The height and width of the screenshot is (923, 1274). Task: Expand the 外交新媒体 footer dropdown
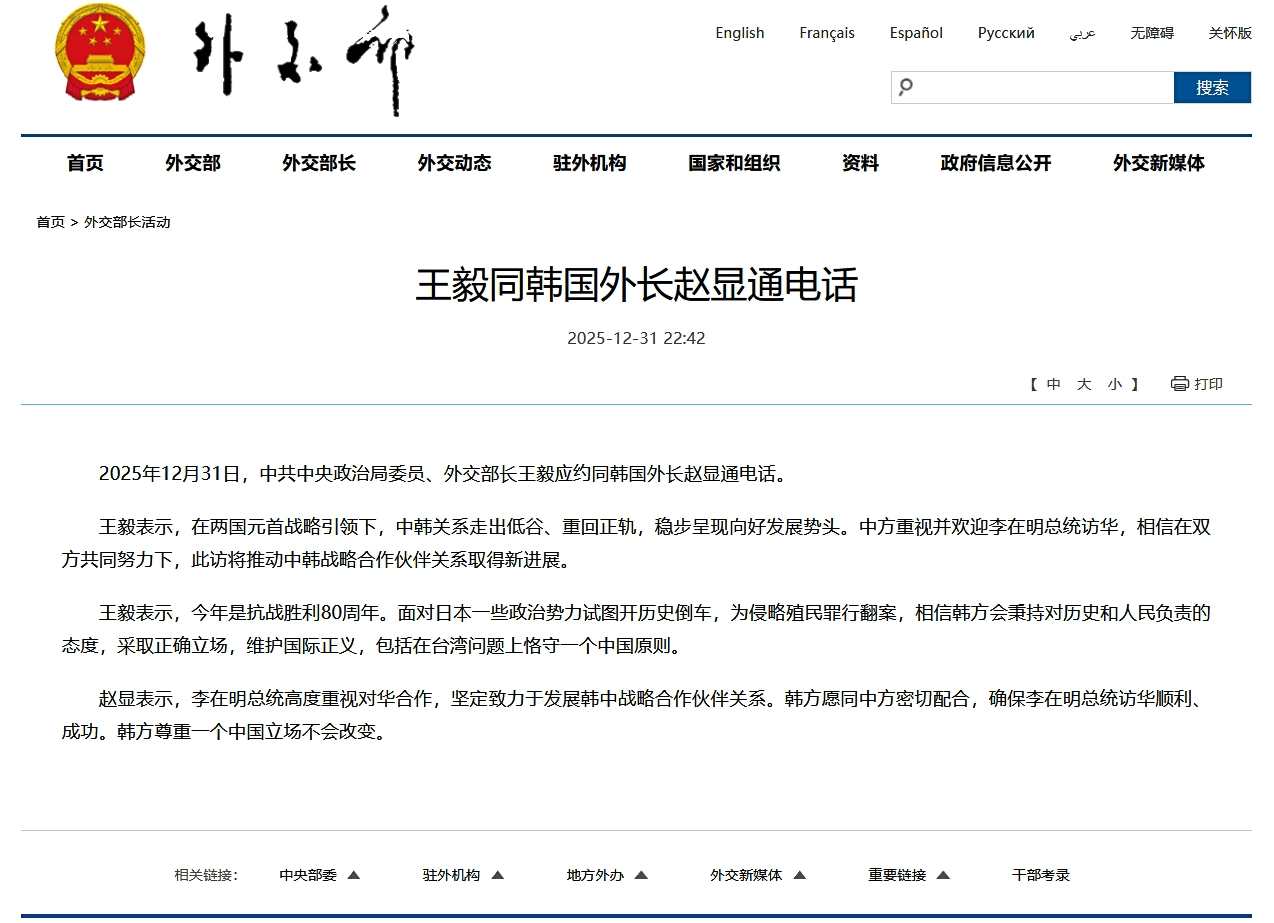pos(799,875)
